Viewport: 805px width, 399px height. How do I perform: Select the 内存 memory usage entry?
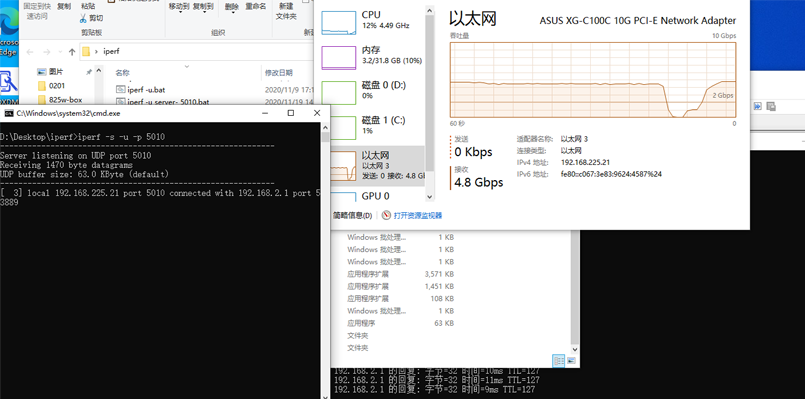pos(372,55)
